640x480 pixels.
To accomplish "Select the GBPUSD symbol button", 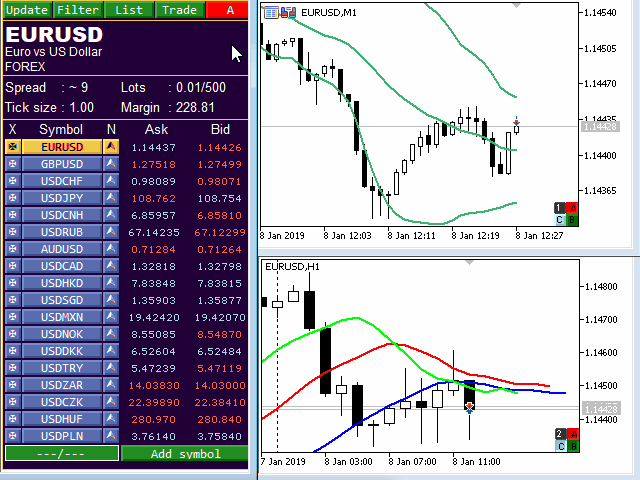I will pos(62,164).
